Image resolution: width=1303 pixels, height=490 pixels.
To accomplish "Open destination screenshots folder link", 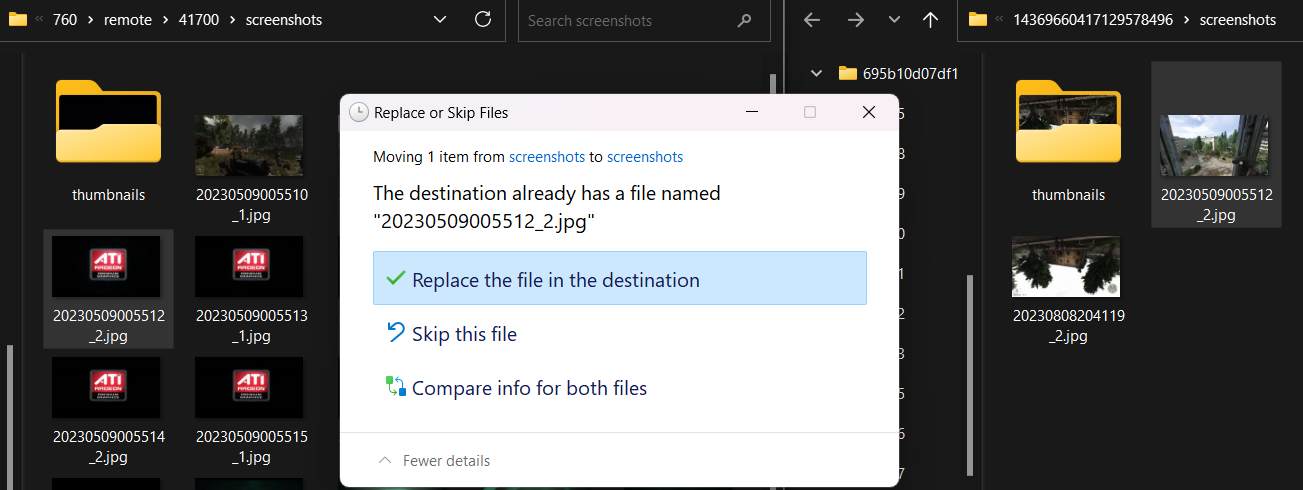I will coord(644,157).
